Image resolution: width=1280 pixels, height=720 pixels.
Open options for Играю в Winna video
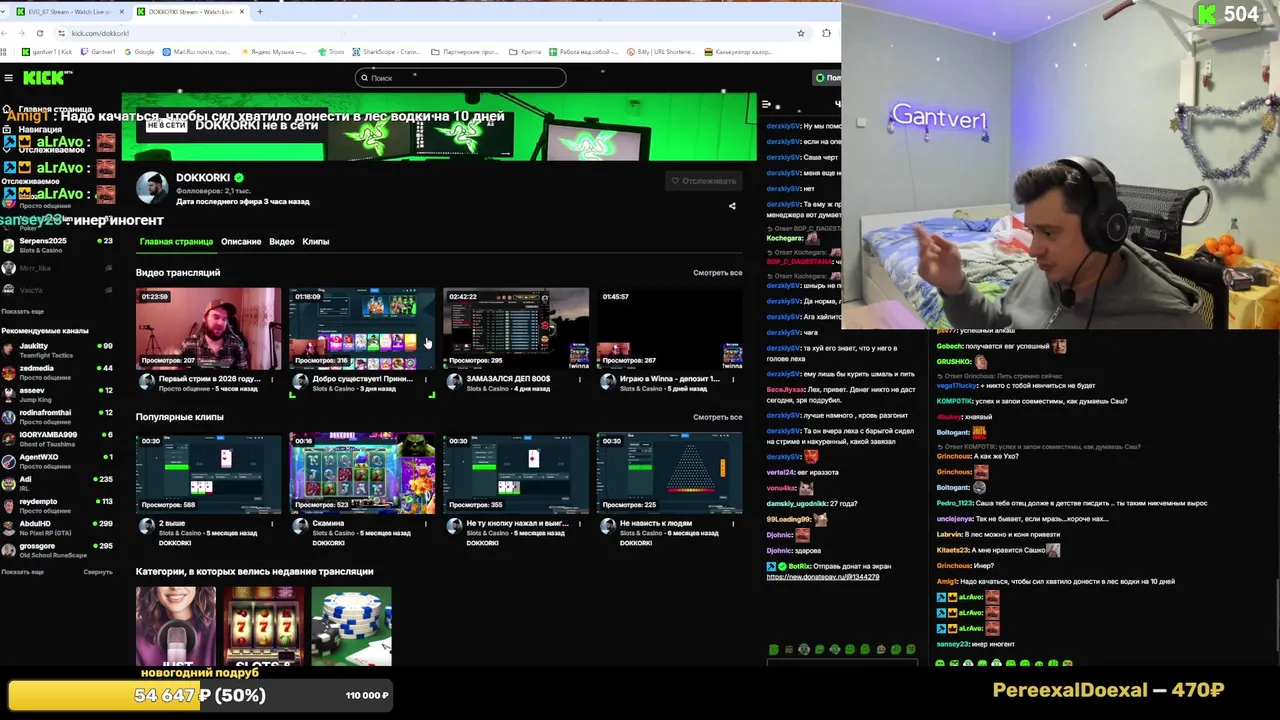[x=732, y=380]
